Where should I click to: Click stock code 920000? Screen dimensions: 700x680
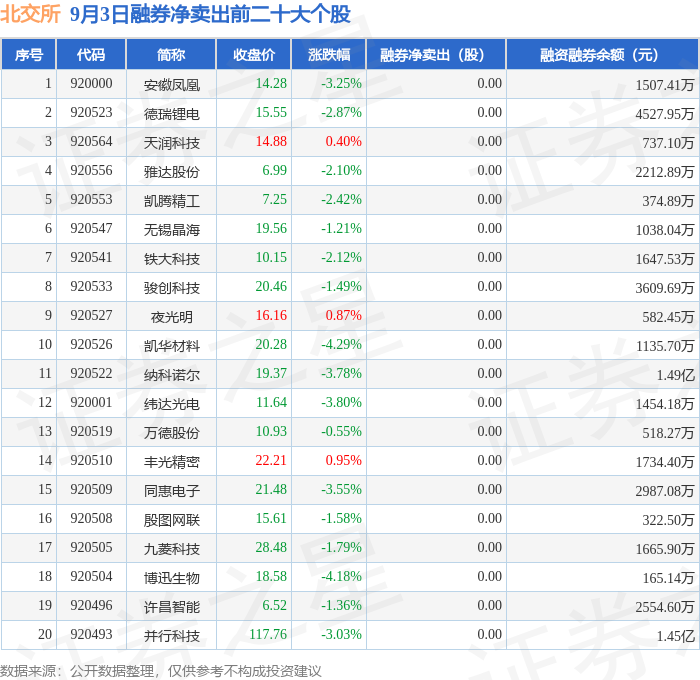click(91, 83)
